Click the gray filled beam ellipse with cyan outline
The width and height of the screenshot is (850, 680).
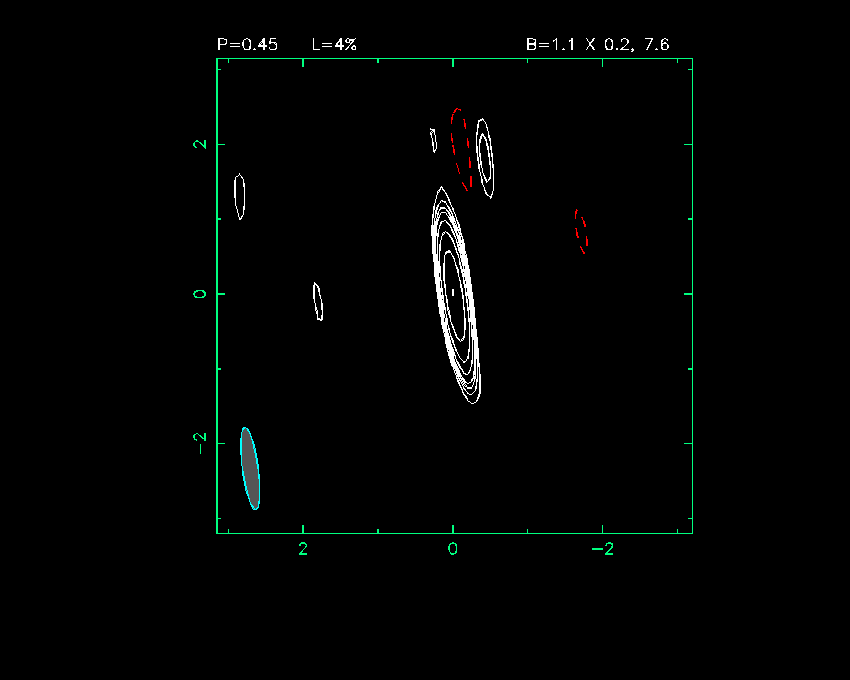click(250, 469)
